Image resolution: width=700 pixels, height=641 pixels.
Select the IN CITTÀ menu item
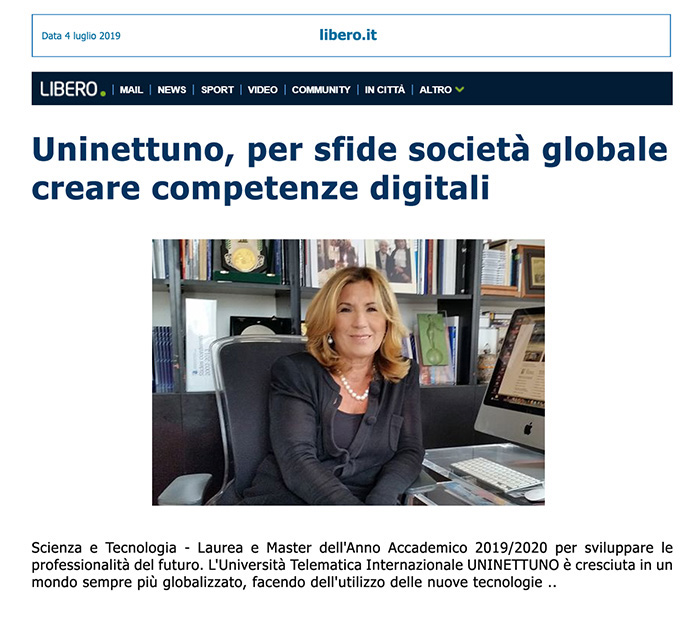coord(385,90)
